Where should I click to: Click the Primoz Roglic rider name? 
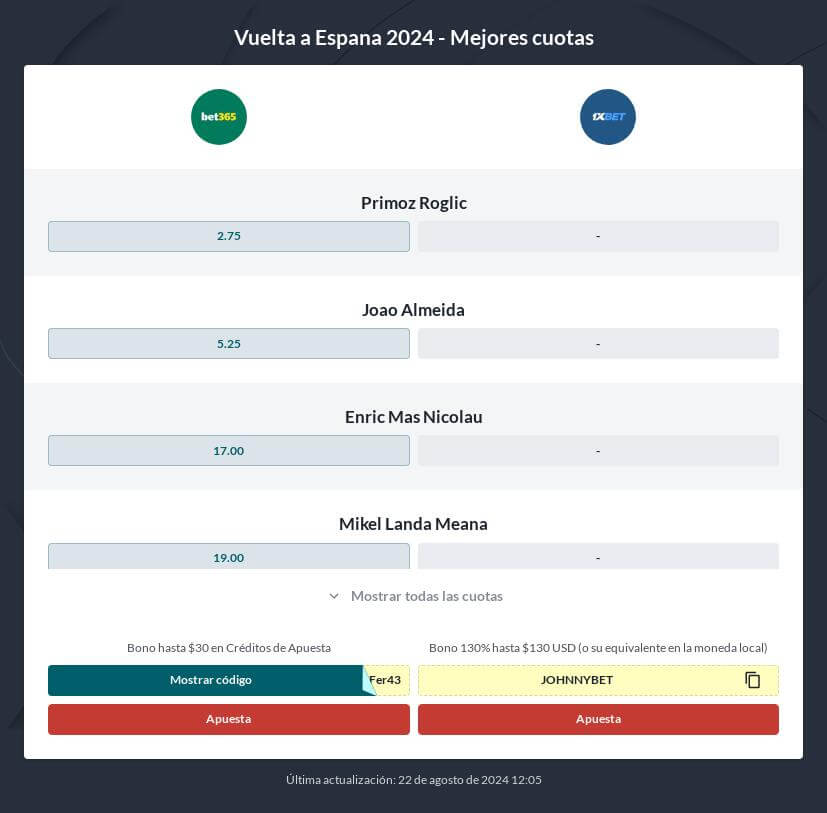(414, 203)
